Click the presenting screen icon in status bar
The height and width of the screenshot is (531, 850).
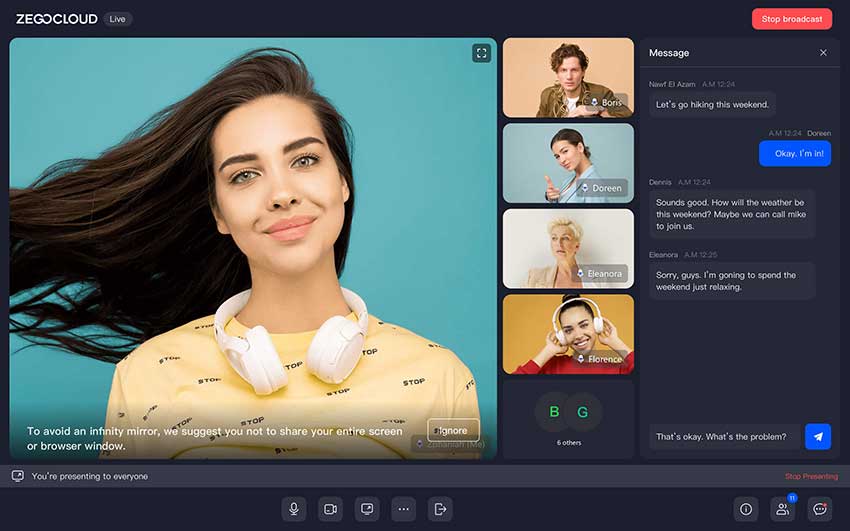tap(18, 477)
